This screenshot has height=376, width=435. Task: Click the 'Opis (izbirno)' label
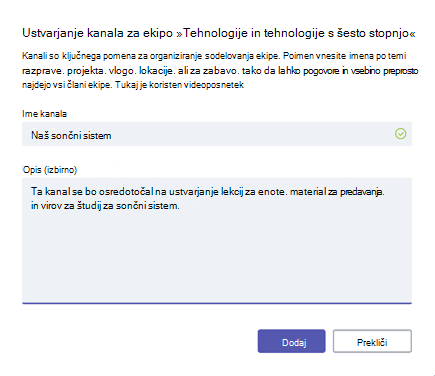click(x=50, y=170)
